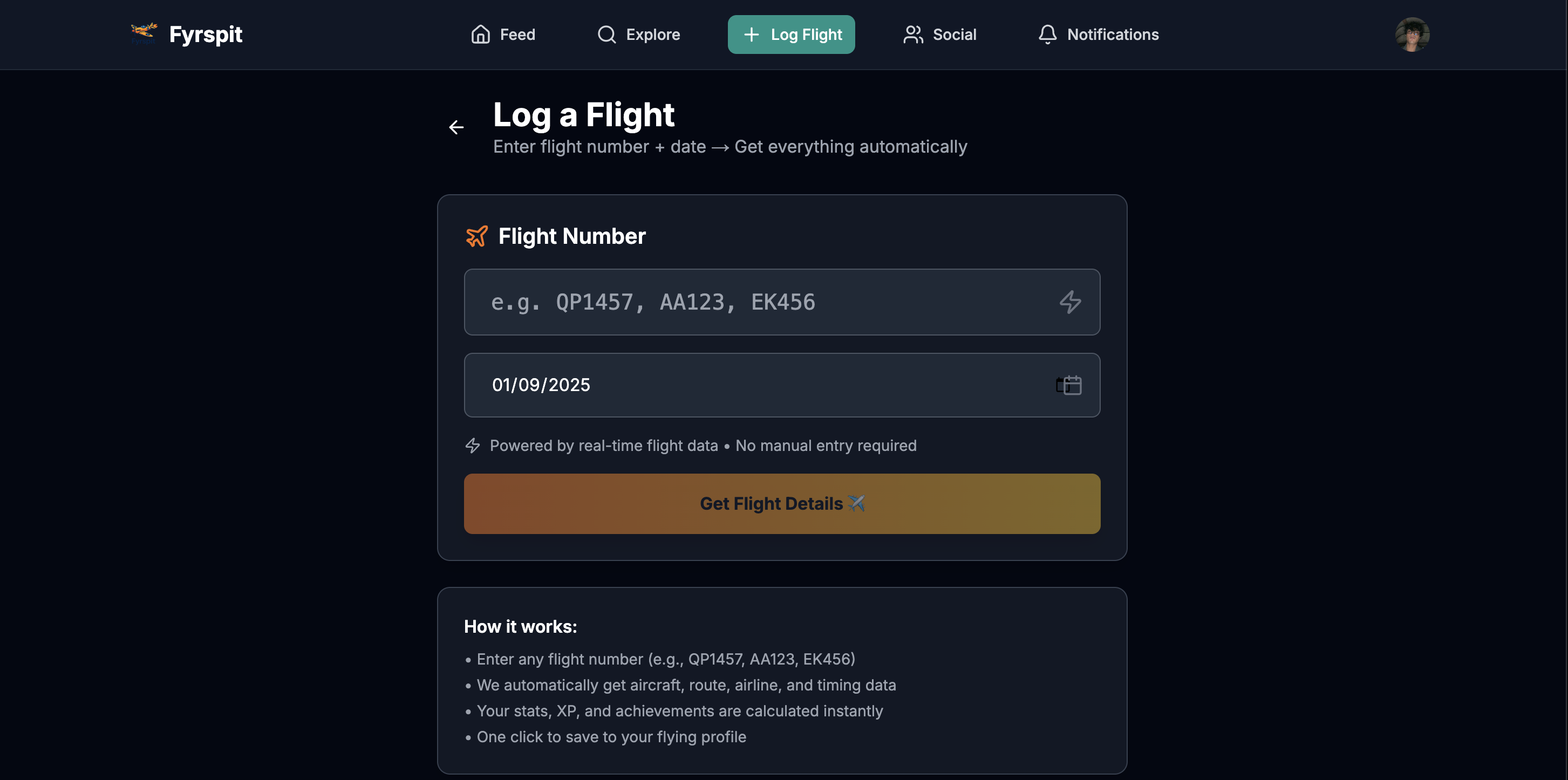This screenshot has height=780, width=1568.
Task: Open the calendar date picker icon
Action: 1069,385
